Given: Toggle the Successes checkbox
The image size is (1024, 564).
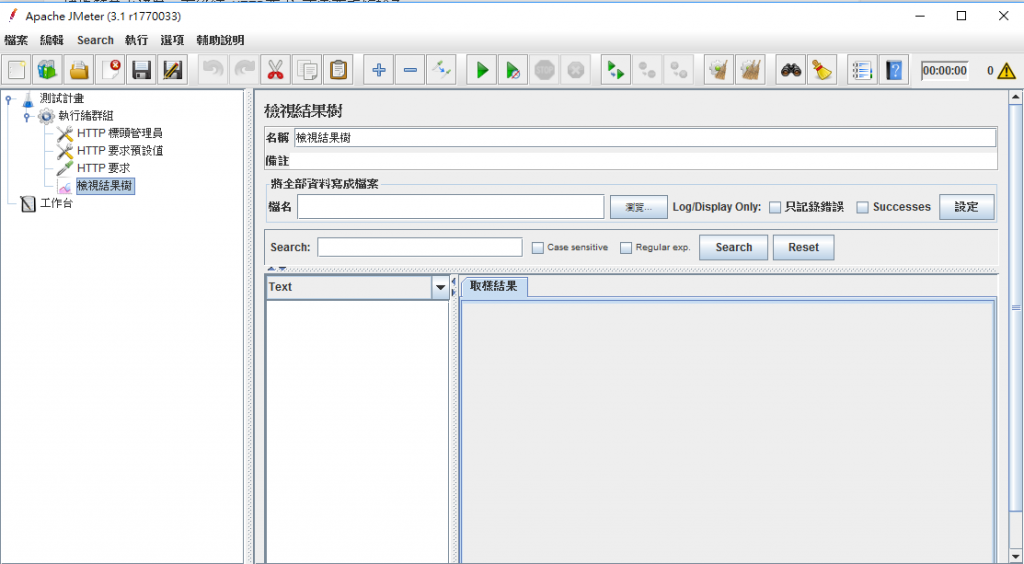Looking at the screenshot, I should click(863, 208).
